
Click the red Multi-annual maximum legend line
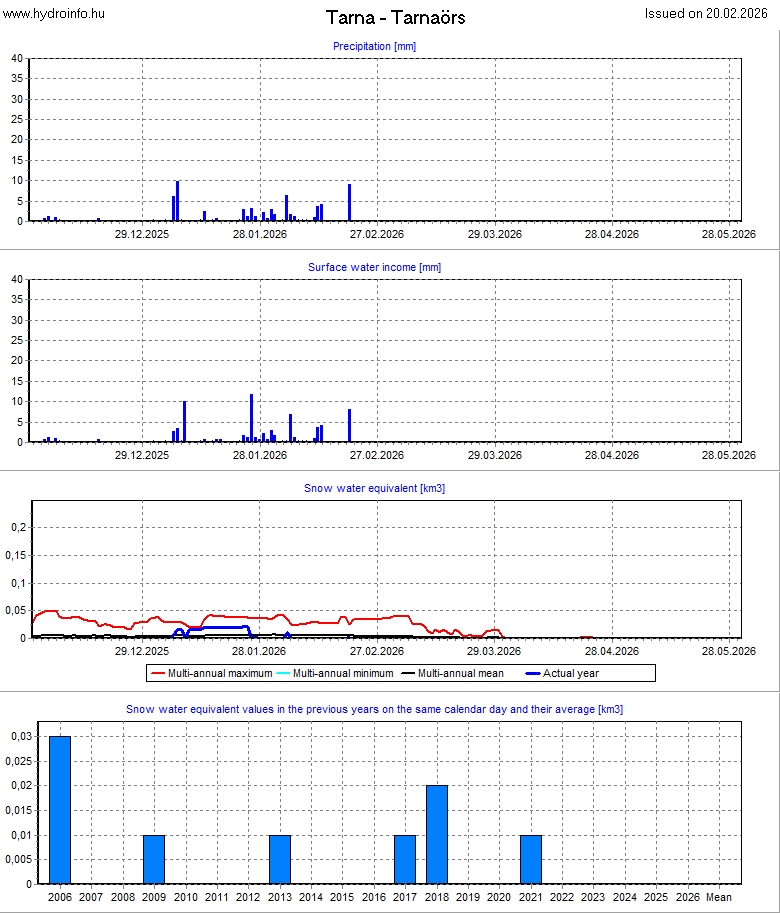point(158,674)
